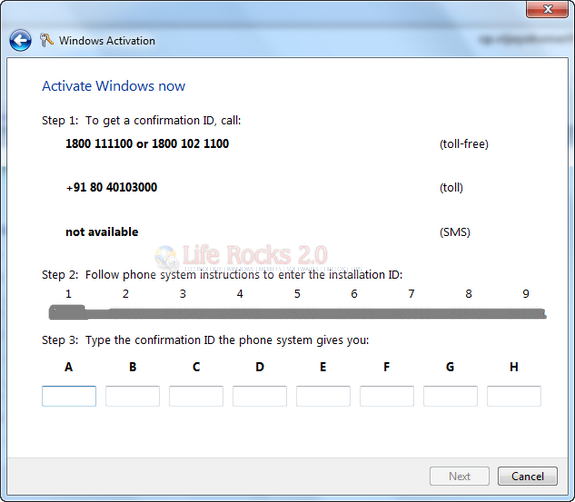Focus confirmation ID field H
575x502 pixels.
click(514, 396)
